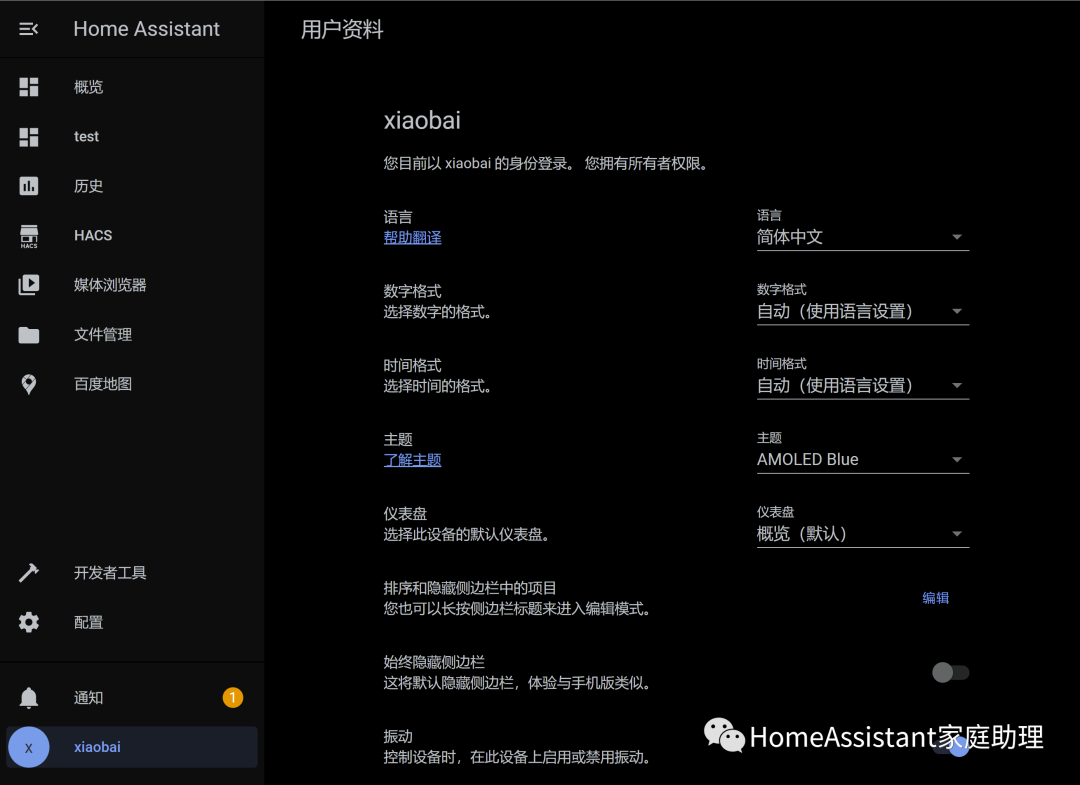This screenshot has width=1080, height=785.
Task: Click the test dashboard icon
Action: pos(29,137)
